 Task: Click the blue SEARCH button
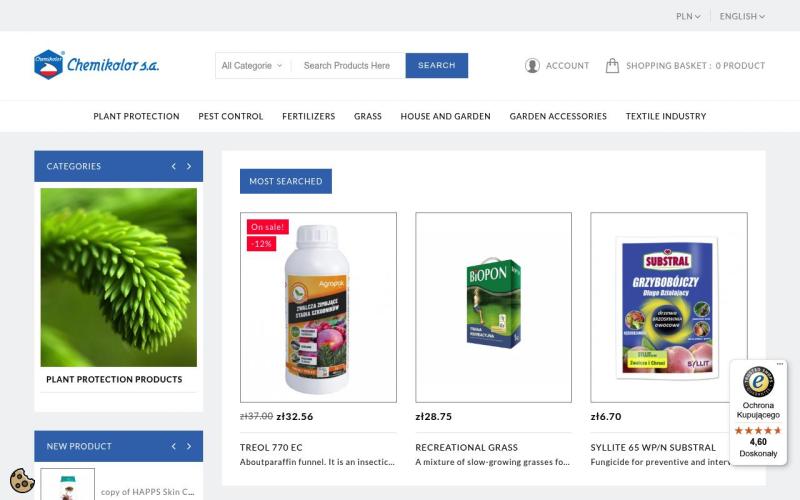437,65
